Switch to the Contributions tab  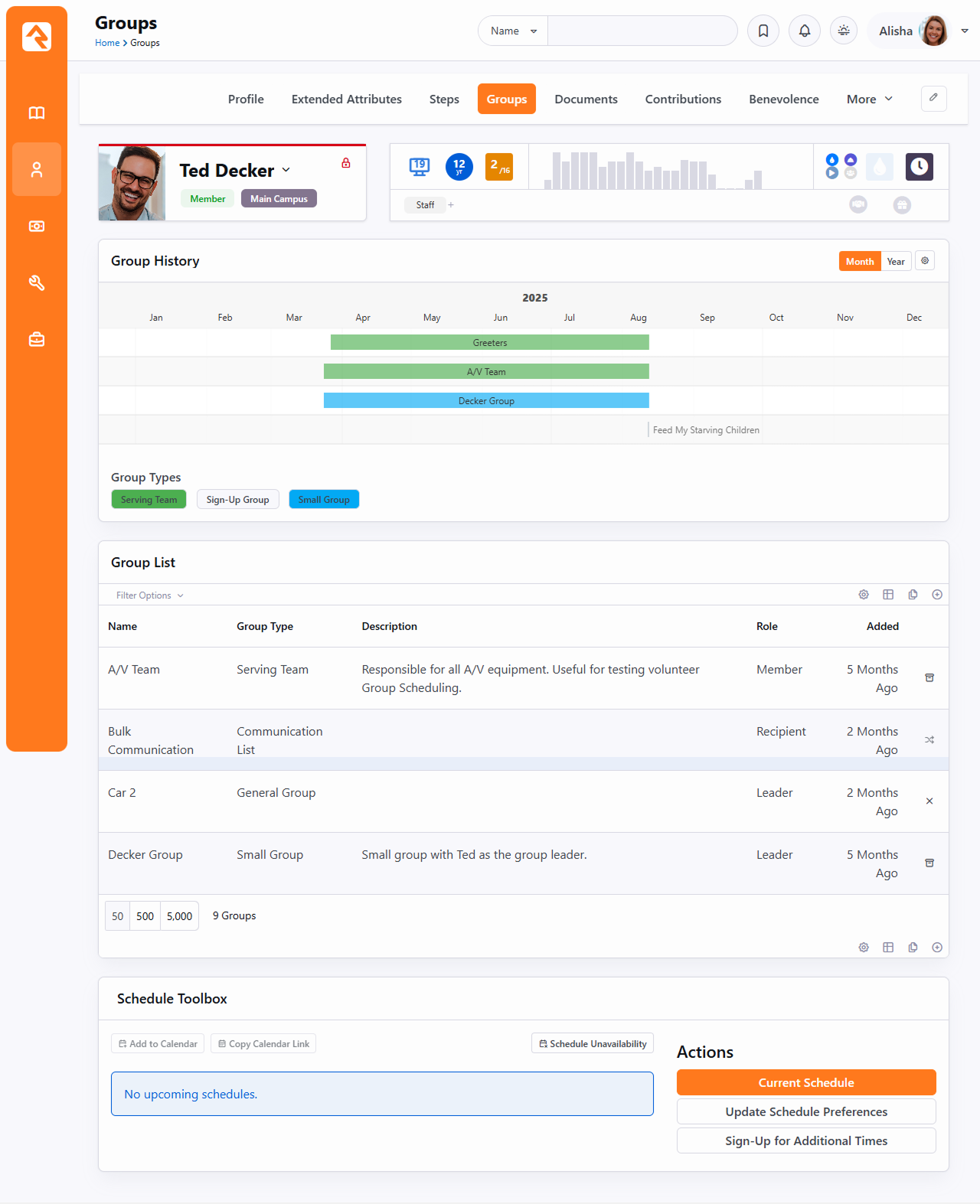pyautogui.click(x=683, y=100)
